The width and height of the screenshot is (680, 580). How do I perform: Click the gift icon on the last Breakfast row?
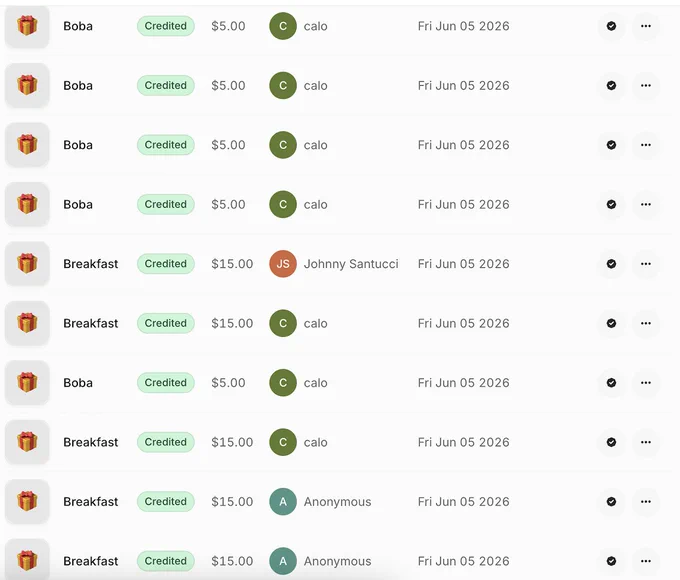[27, 560]
